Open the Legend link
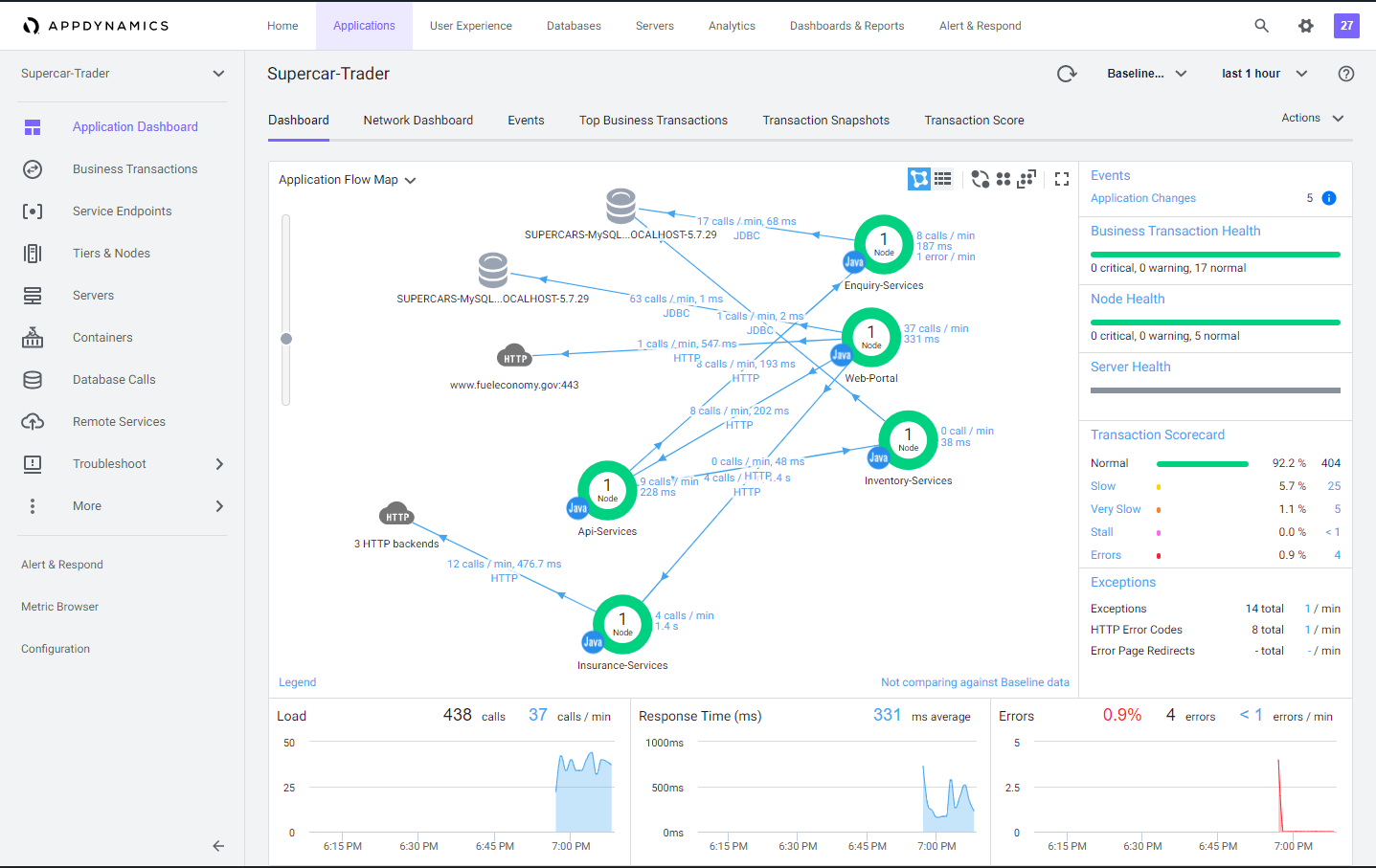This screenshot has height=868, width=1376. click(x=297, y=682)
